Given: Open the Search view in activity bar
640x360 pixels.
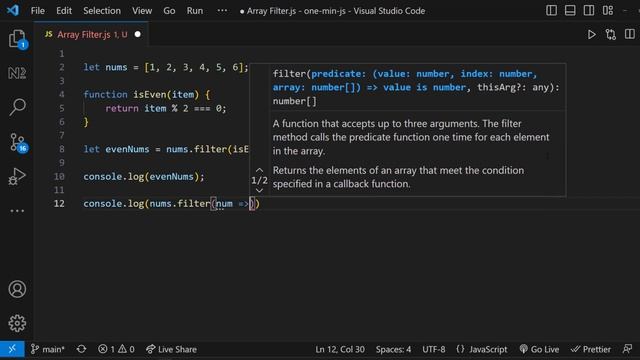Looking at the screenshot, I should coord(17,107).
